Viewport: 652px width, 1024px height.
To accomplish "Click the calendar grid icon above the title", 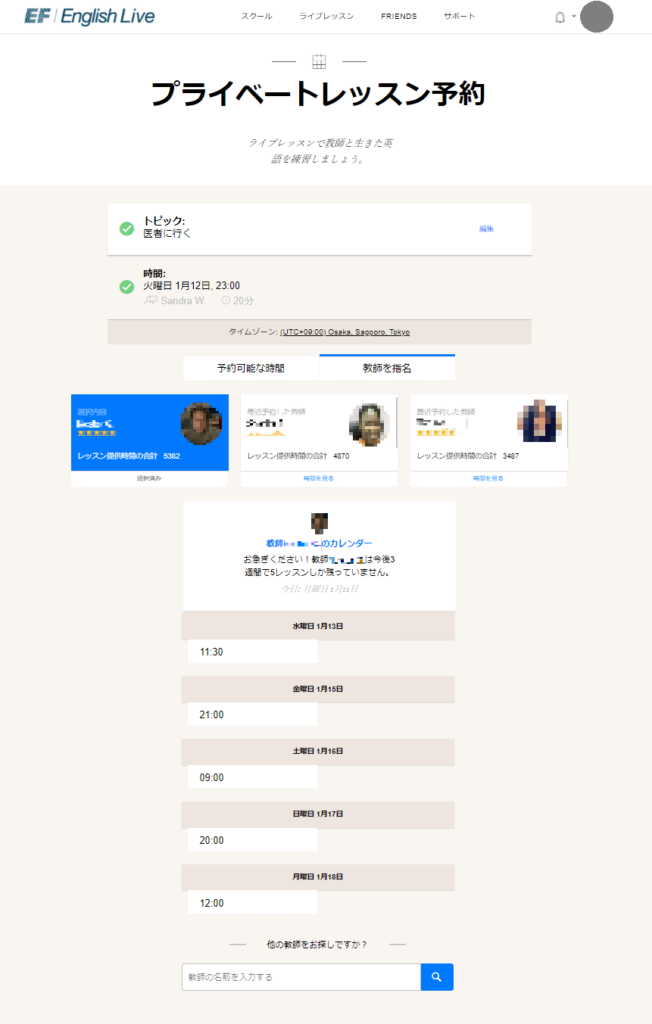I will tap(319, 62).
